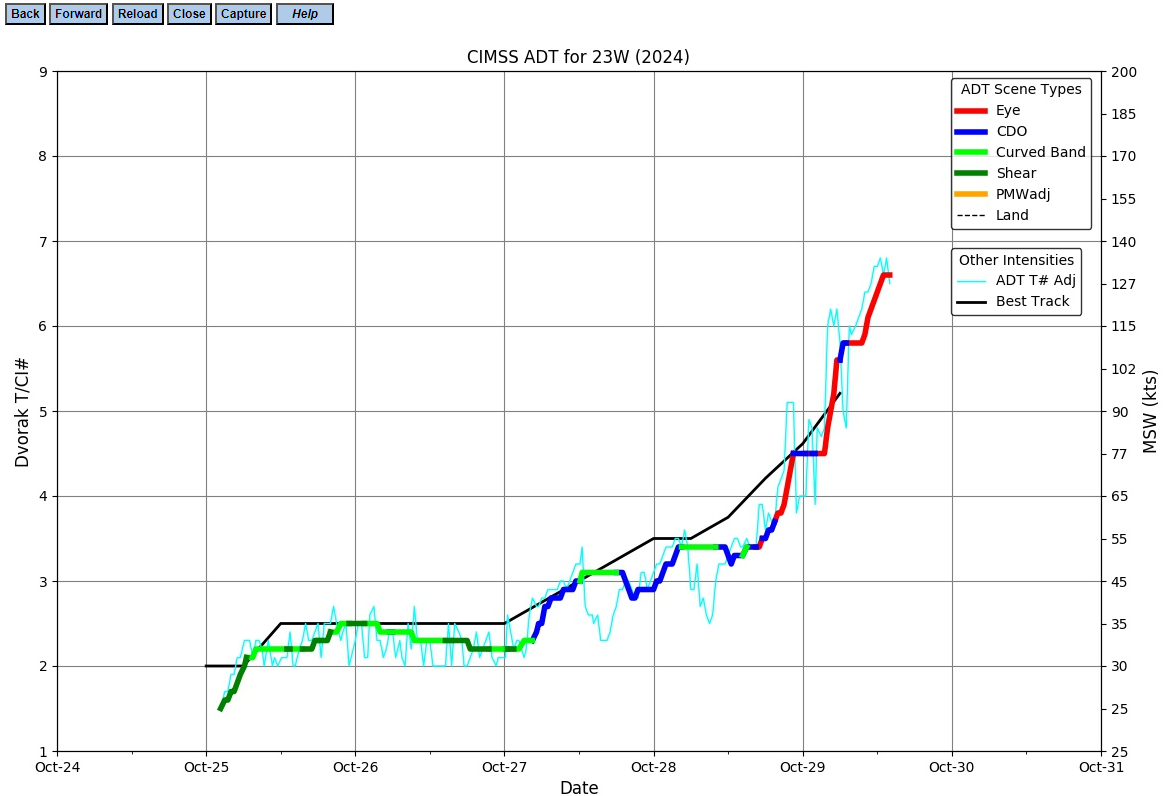Click the blue CDO legend line
Screen dimensions: 1169x796
tap(971, 131)
